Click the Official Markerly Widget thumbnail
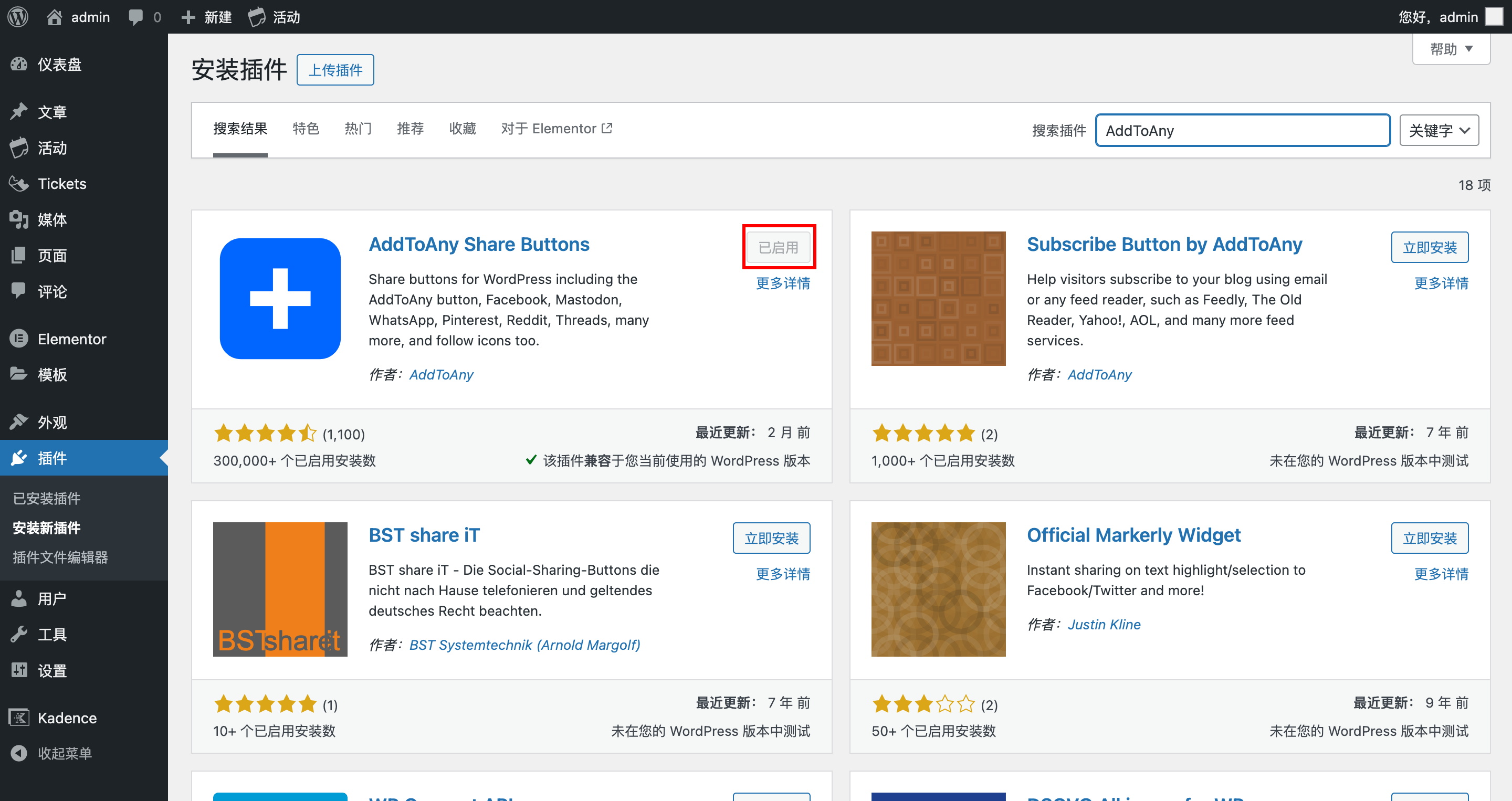Viewport: 1512px width, 801px height. (938, 589)
